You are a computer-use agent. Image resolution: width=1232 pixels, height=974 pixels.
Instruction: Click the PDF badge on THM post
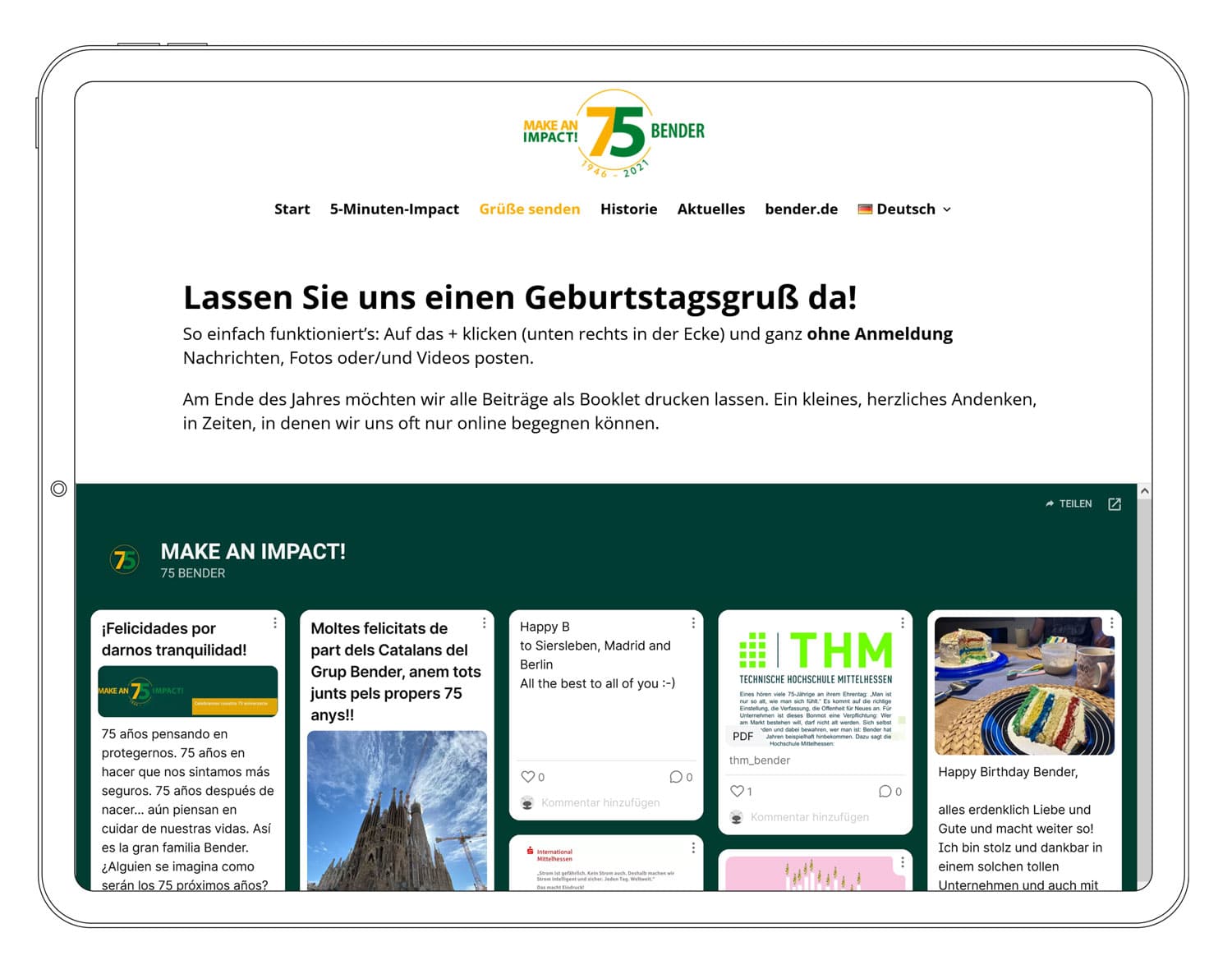742,737
